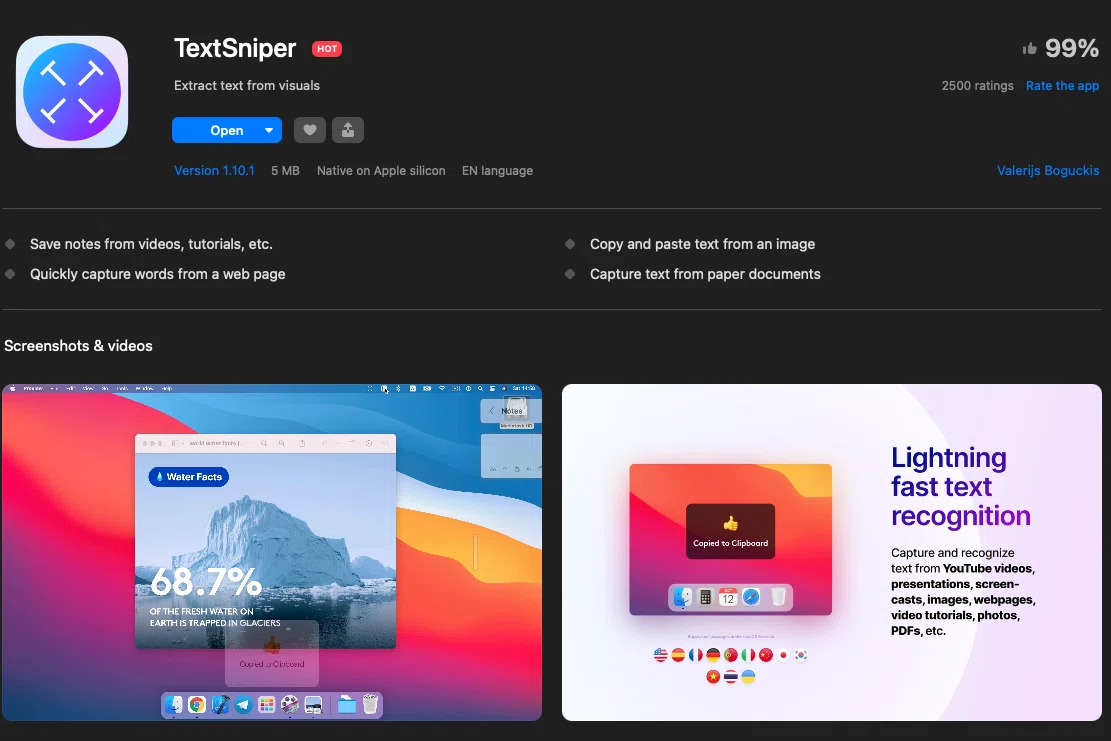This screenshot has height=741, width=1111.
Task: Click the Rate the app link
Action: tap(1062, 86)
